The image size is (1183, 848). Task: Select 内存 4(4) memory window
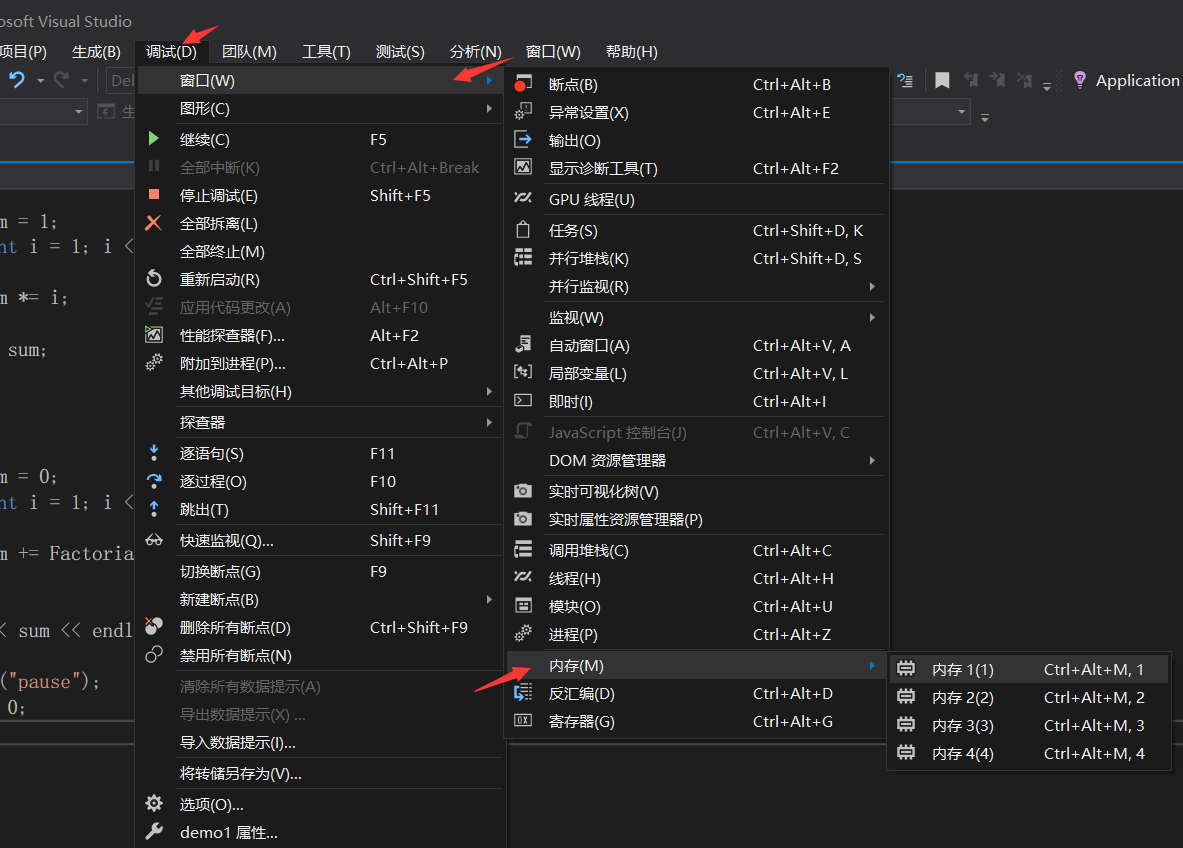pyautogui.click(x=1029, y=753)
